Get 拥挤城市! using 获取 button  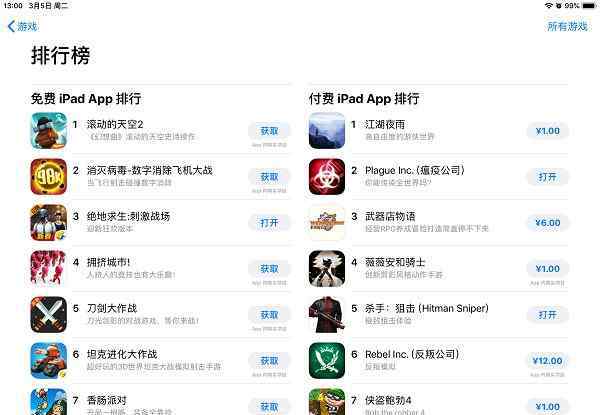pyautogui.click(x=269, y=269)
